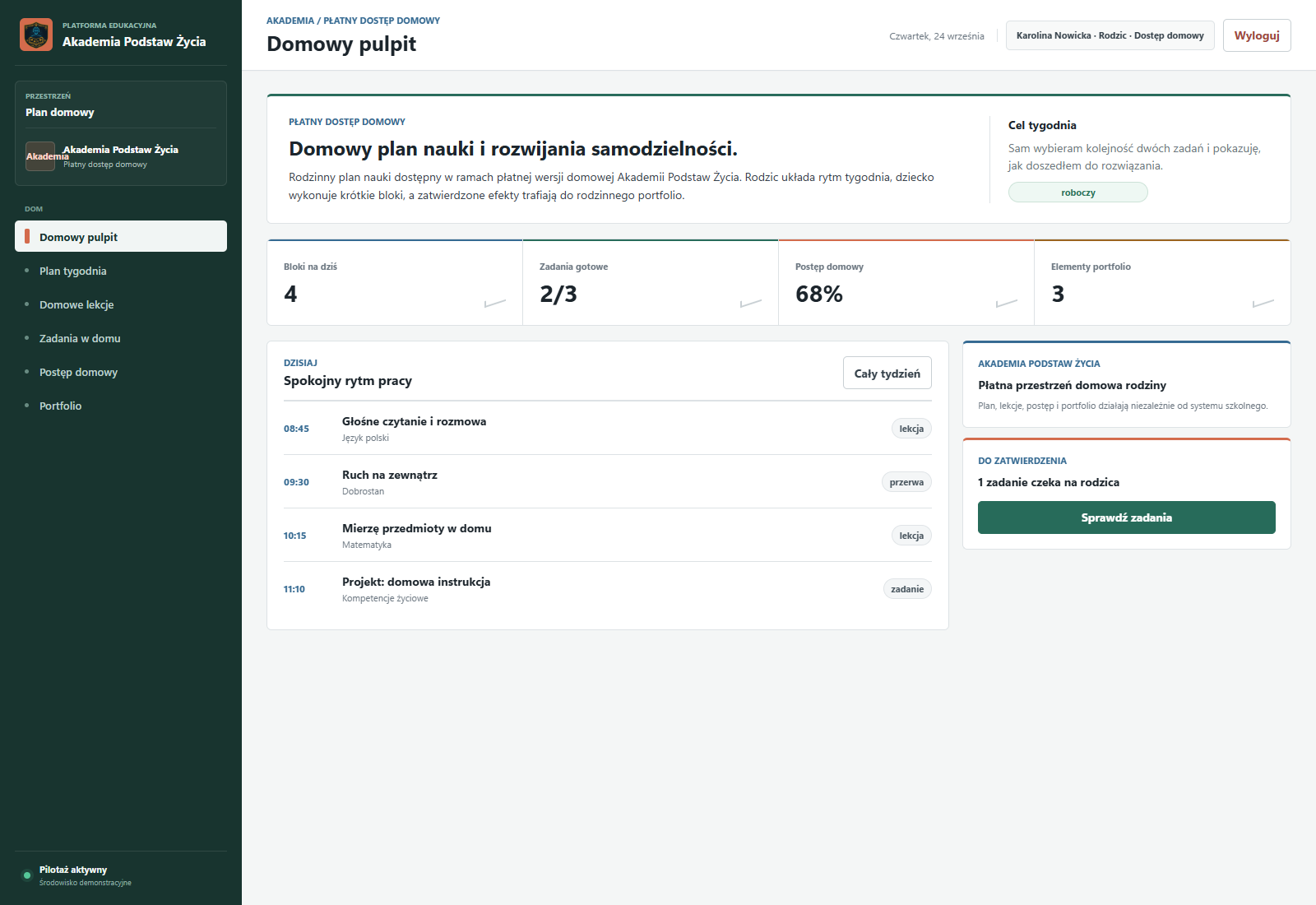Click the zadanie tag on 11:10 row
The image size is (1316, 905).
point(907,589)
